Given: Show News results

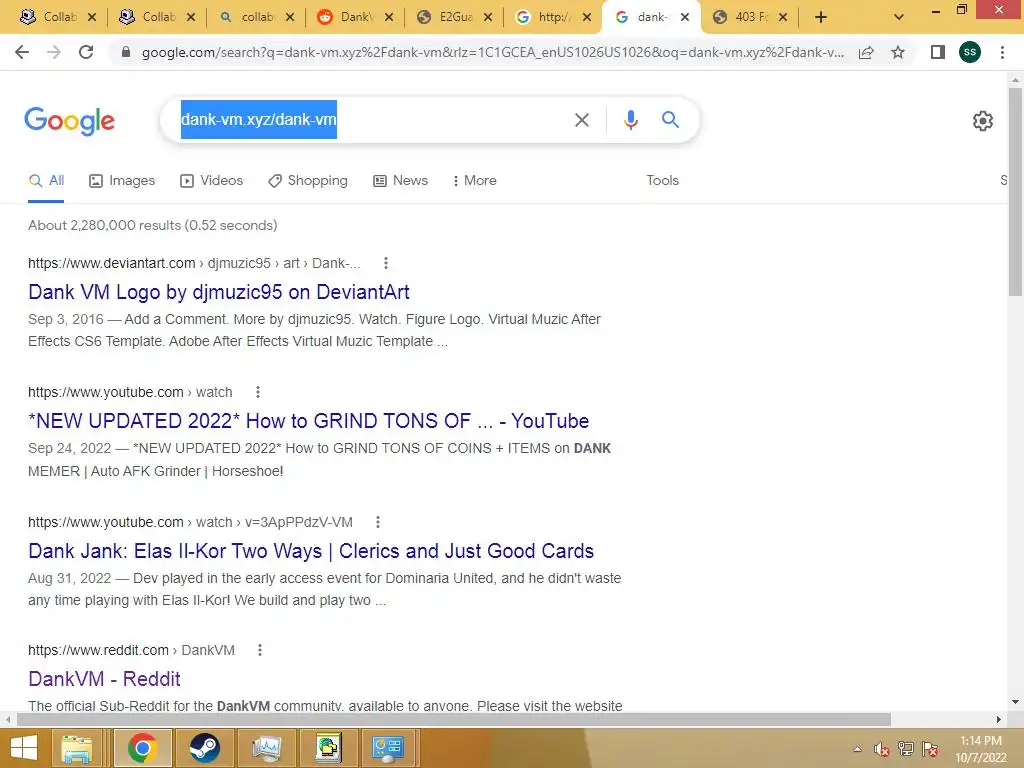Looking at the screenshot, I should (400, 181).
